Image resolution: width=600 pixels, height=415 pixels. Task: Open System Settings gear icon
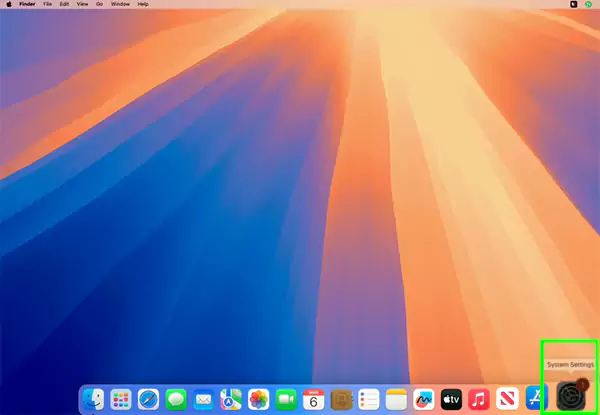[571, 396]
